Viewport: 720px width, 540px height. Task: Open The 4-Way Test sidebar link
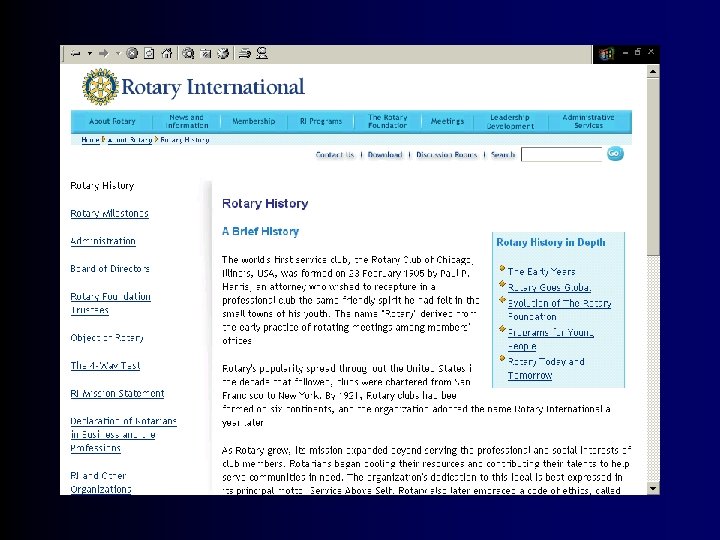105,366
